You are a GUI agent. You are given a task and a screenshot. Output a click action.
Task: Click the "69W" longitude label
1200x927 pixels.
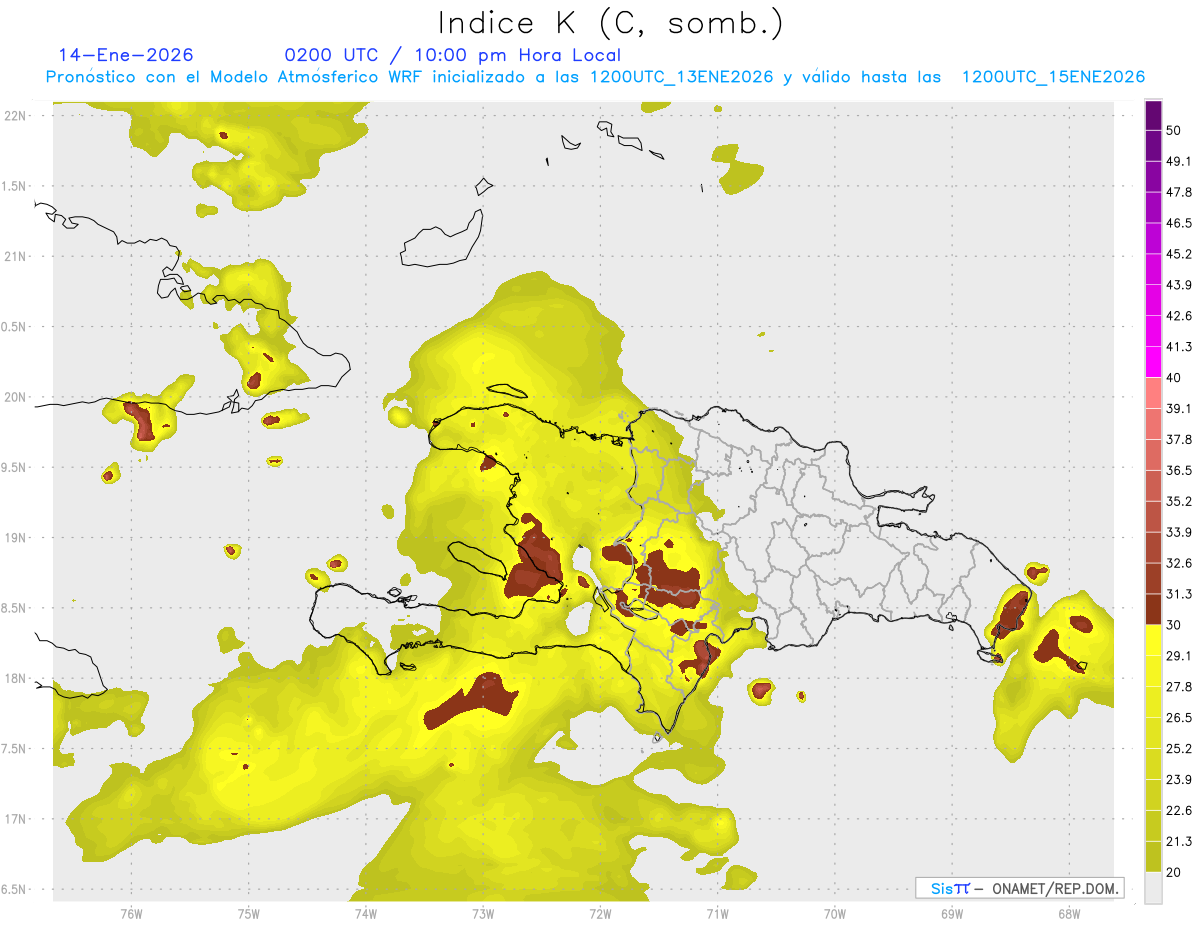point(951,913)
